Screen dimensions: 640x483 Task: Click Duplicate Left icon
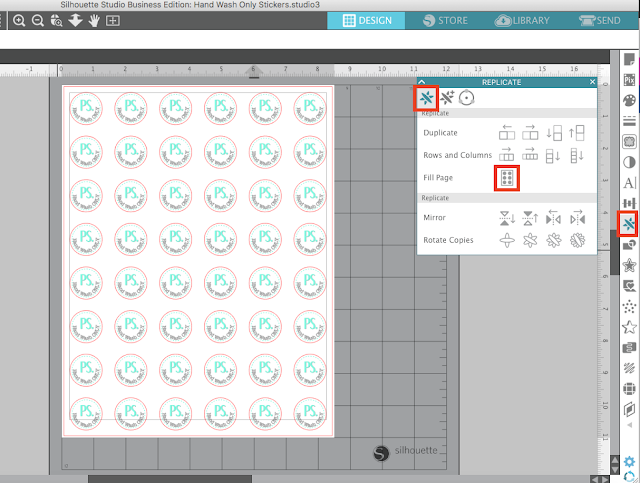507,133
